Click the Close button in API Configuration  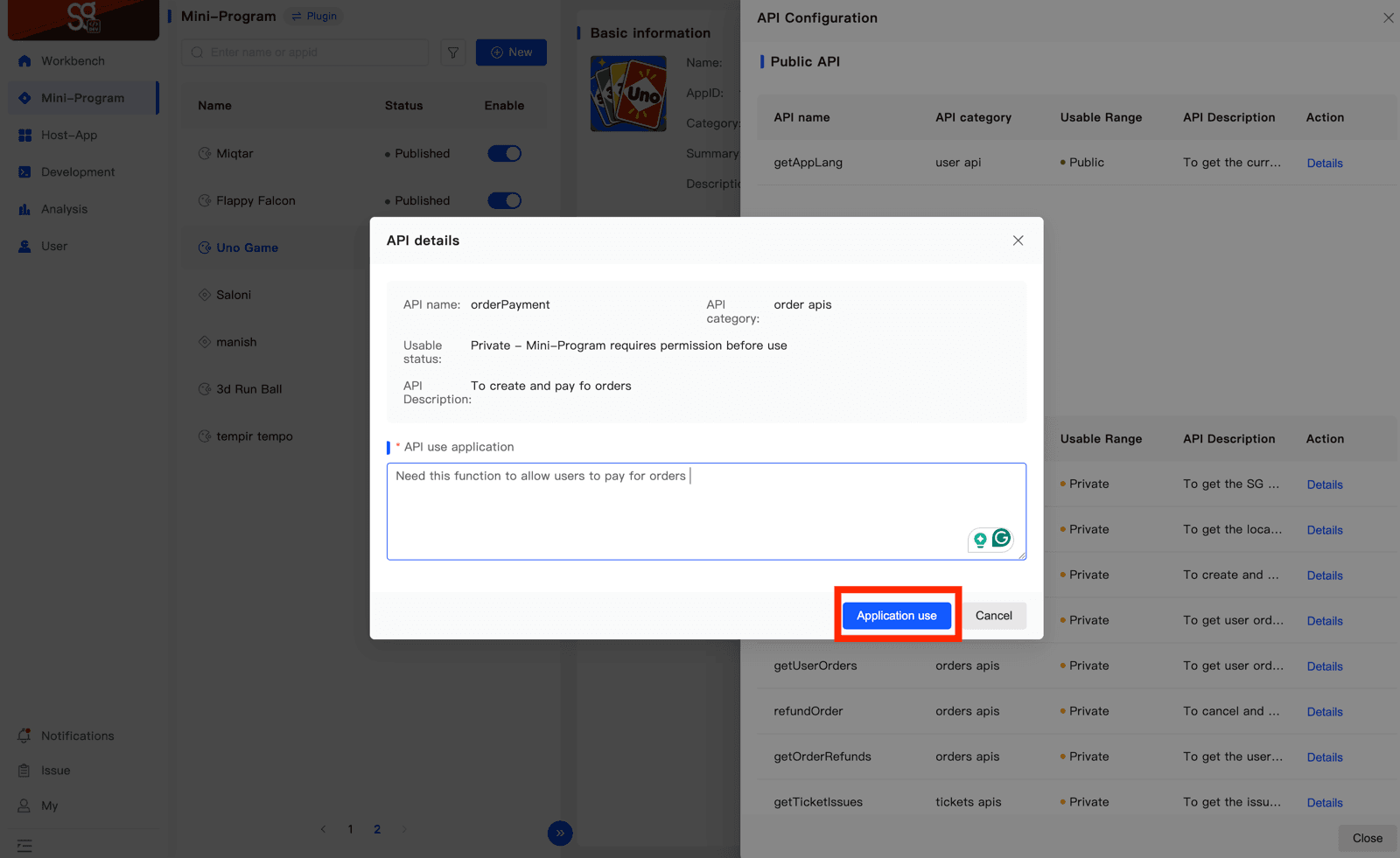(1367, 838)
